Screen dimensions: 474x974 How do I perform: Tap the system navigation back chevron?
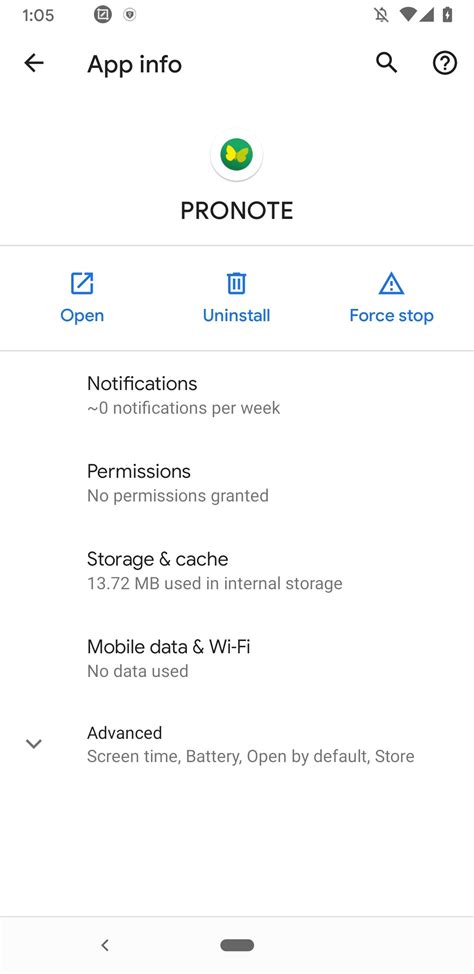(105, 945)
